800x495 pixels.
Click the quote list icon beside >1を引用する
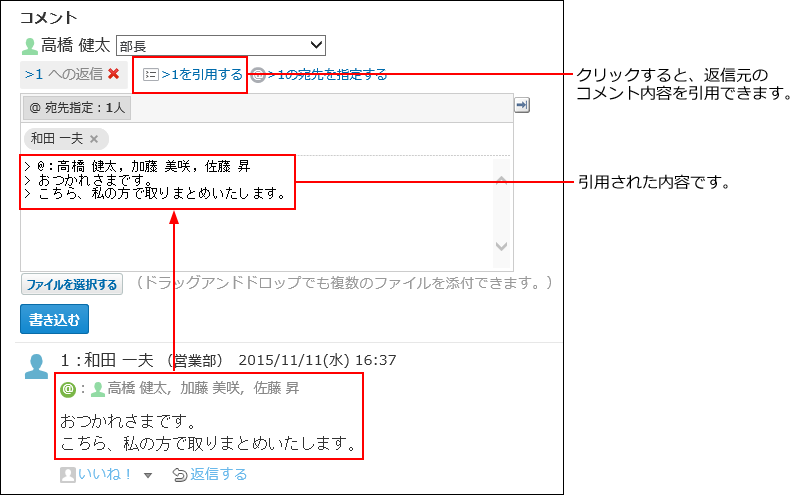tap(151, 75)
